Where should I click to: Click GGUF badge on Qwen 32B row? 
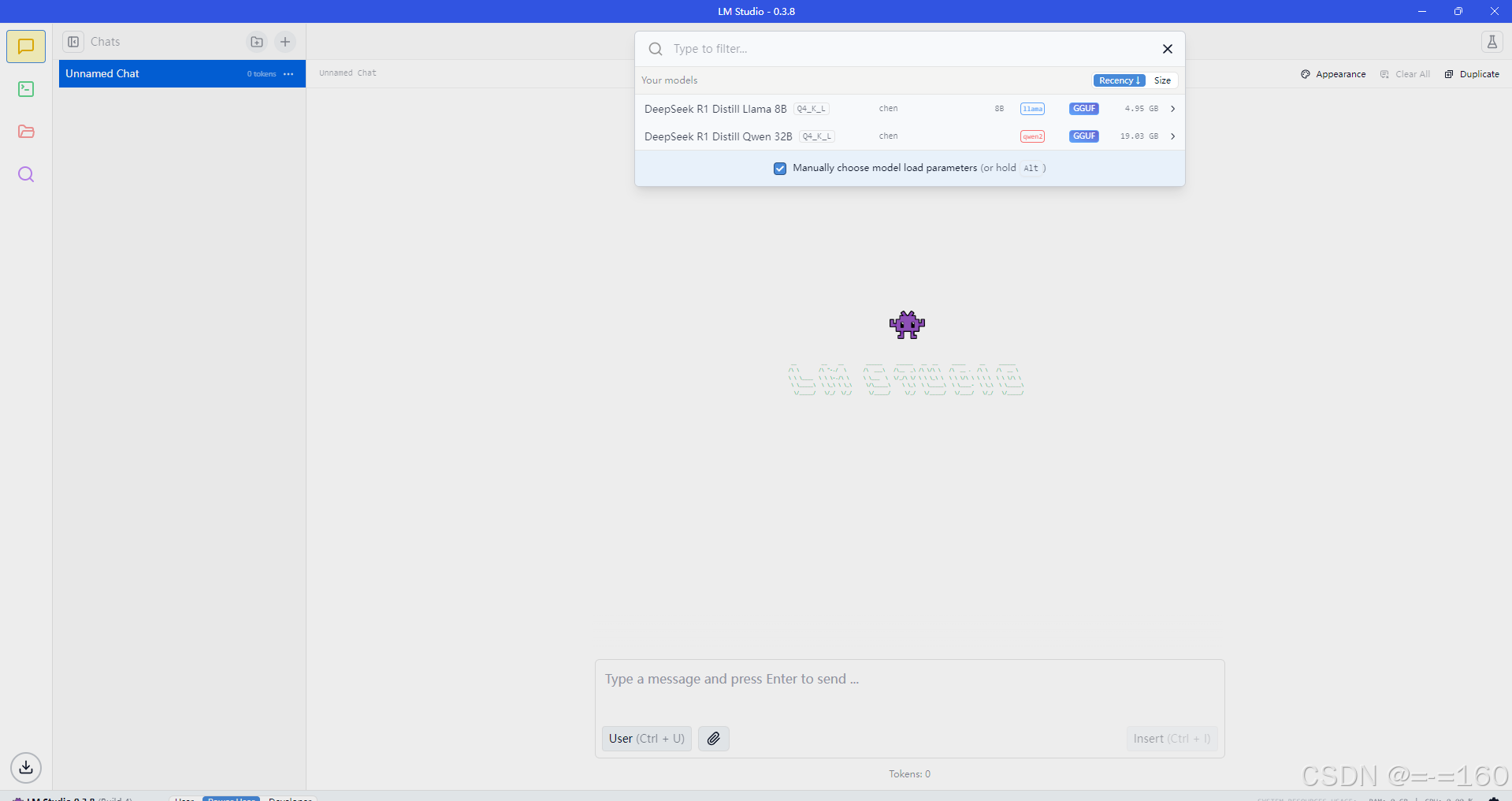click(x=1084, y=136)
